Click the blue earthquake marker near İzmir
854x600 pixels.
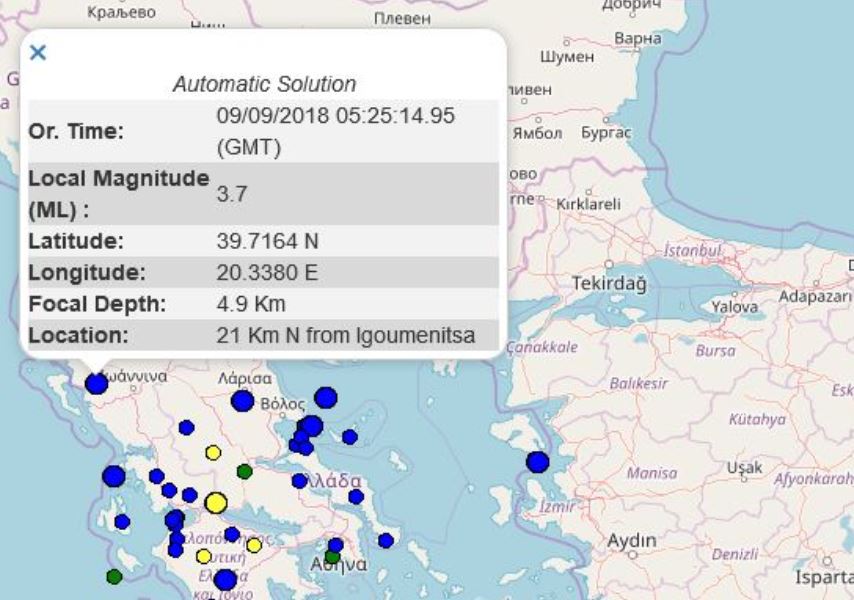[x=538, y=462]
